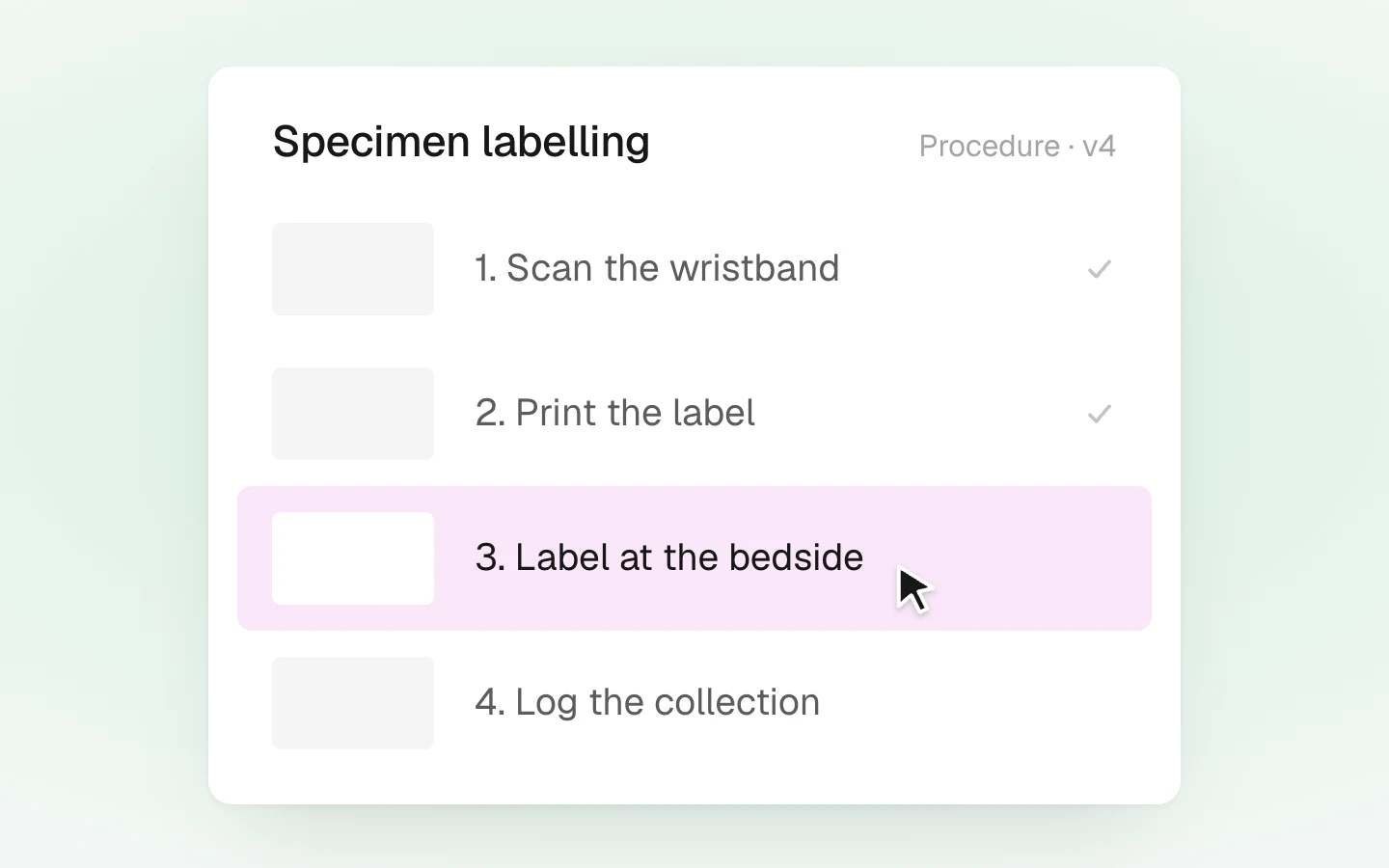Viewport: 1389px width, 868px height.
Task: Click the word "Procedure" in the header
Action: 989,146
